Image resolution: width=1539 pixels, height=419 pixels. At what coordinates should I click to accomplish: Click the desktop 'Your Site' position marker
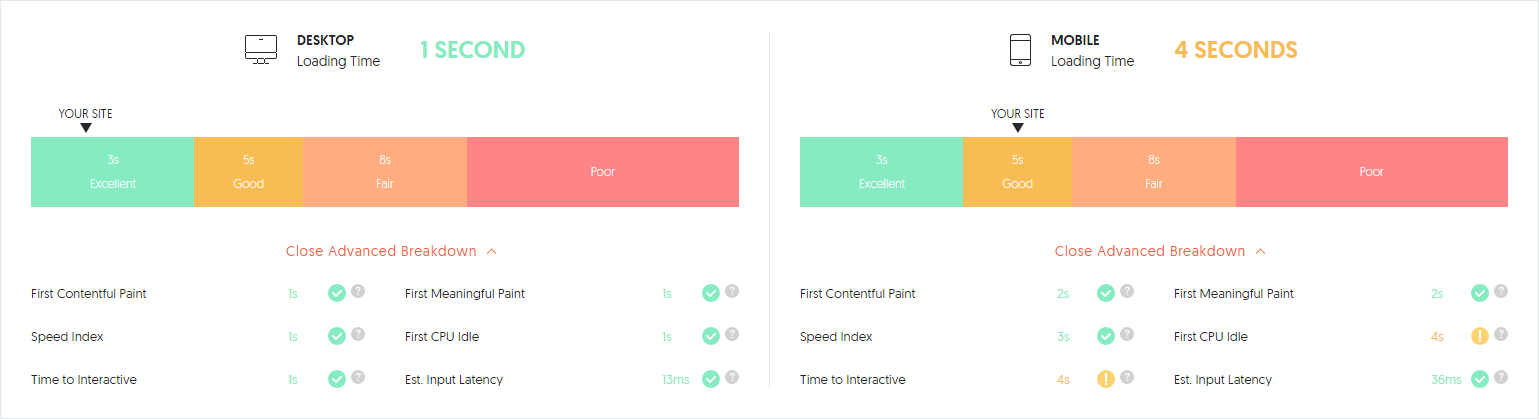[86, 127]
